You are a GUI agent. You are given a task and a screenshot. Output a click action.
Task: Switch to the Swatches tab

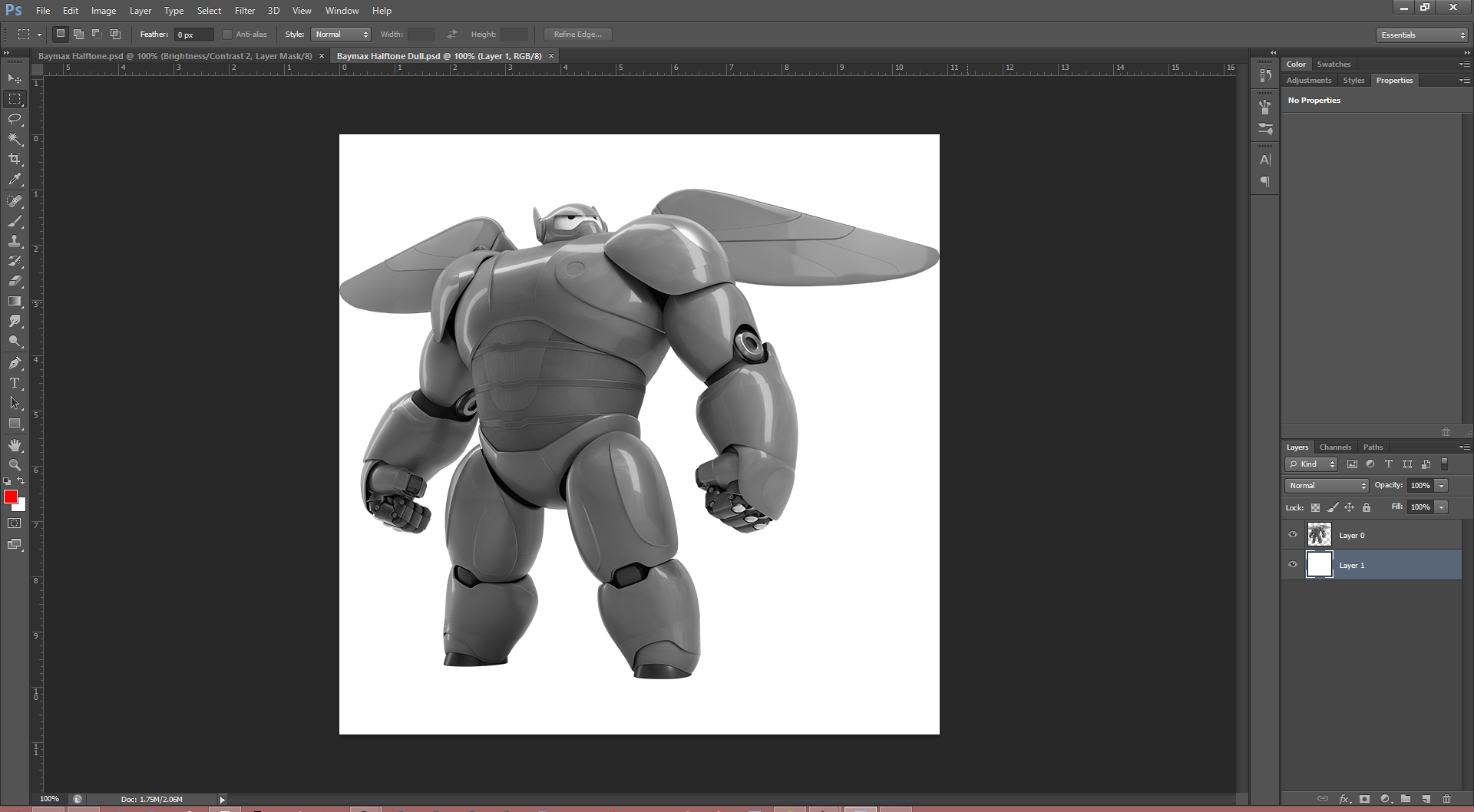(x=1334, y=64)
